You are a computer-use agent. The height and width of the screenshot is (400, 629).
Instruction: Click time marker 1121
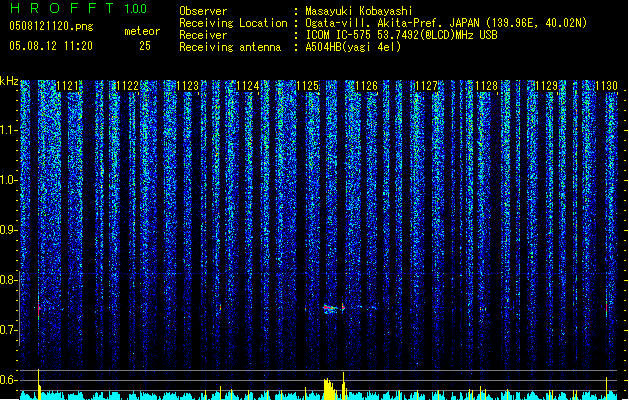68,86
